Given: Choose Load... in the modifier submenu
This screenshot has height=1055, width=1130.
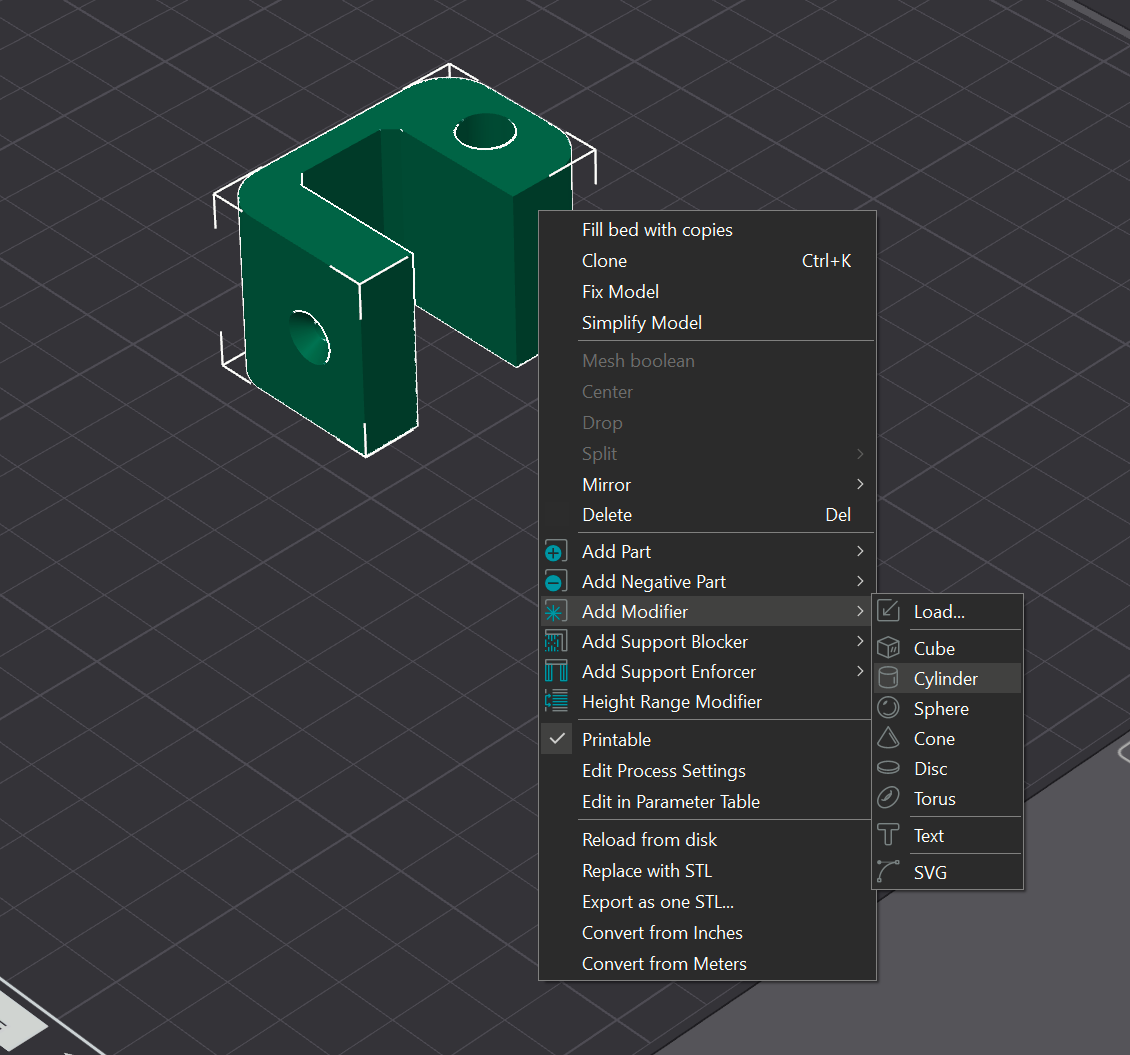Looking at the screenshot, I should pos(948,612).
